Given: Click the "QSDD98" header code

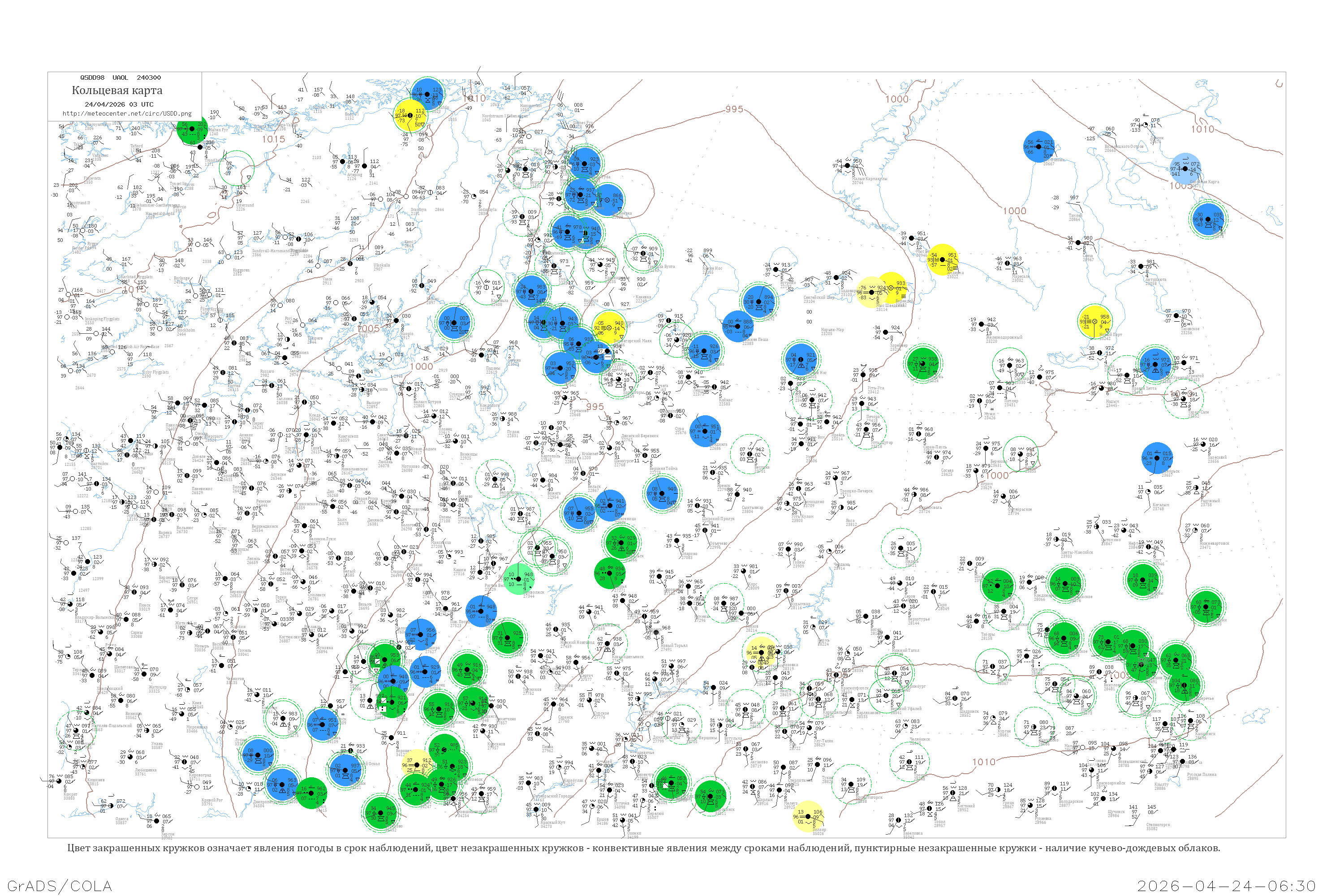Looking at the screenshot, I should point(92,78).
